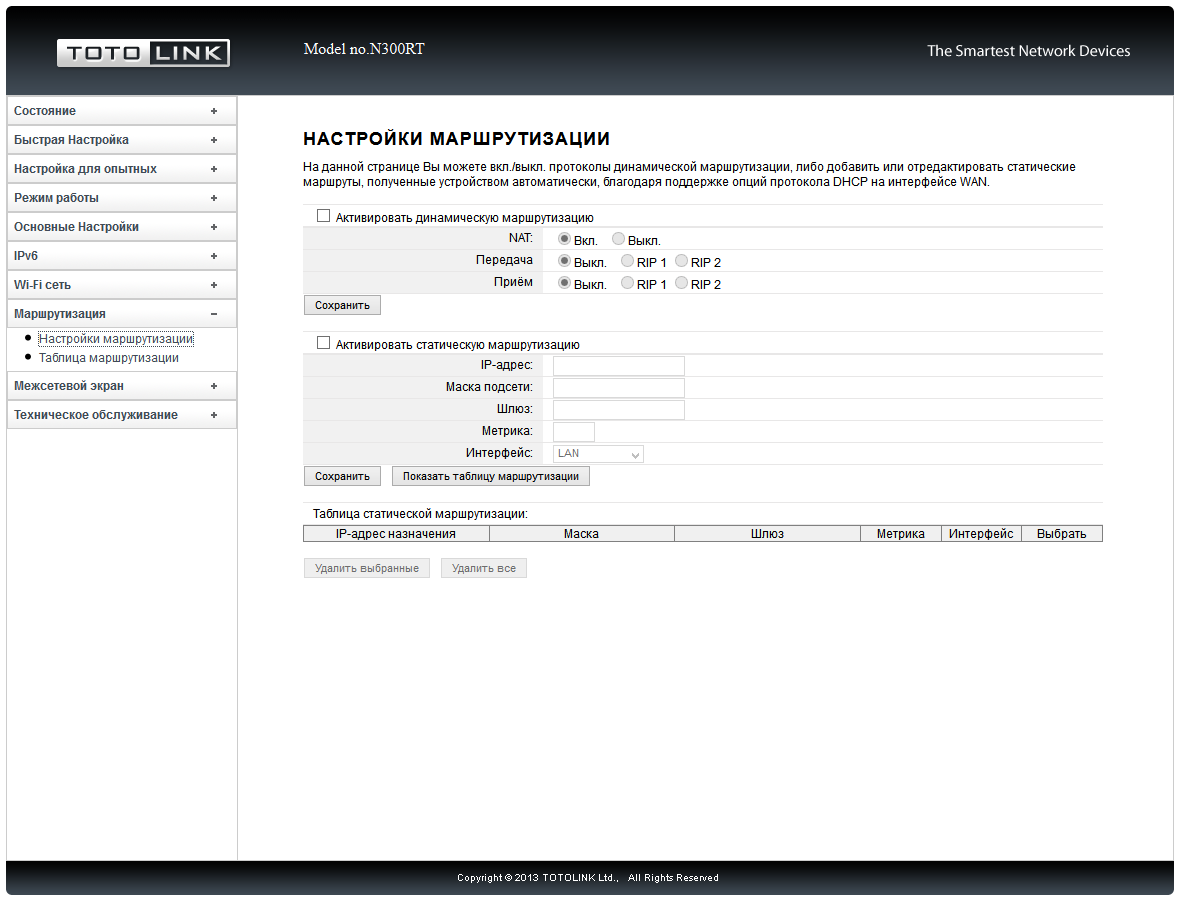
Task: Select Передача RIP 1 radio option
Action: [627, 260]
